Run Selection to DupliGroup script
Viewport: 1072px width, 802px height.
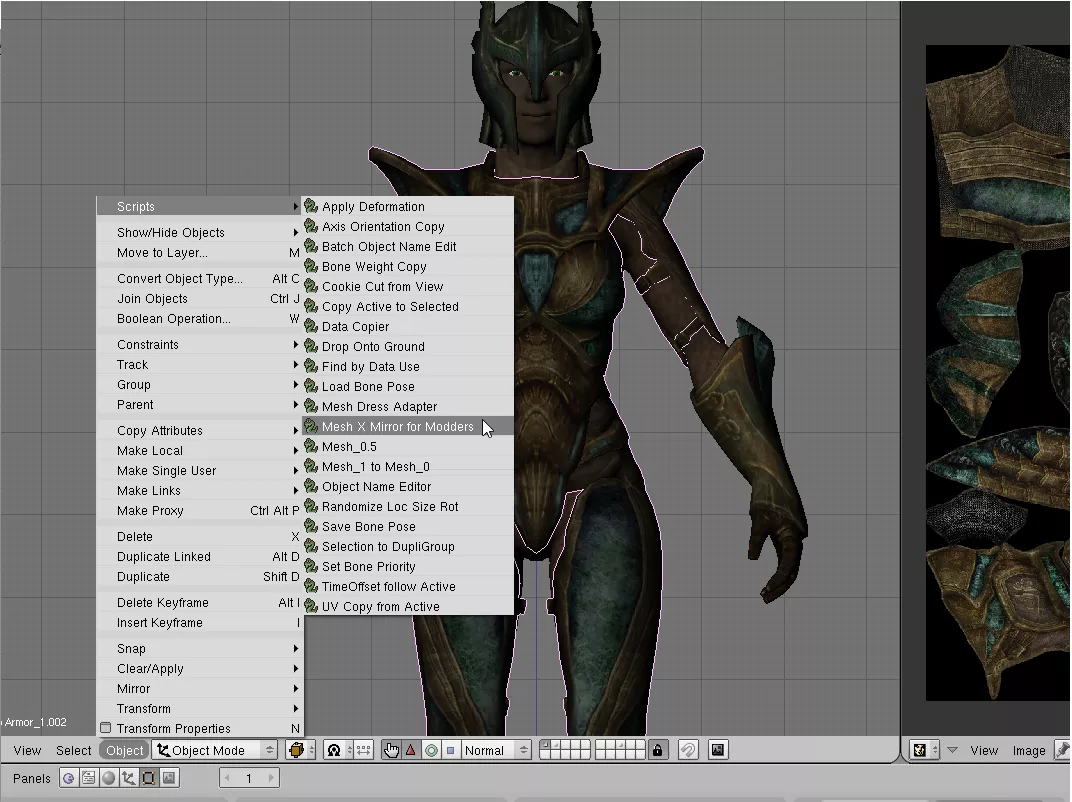click(407, 546)
